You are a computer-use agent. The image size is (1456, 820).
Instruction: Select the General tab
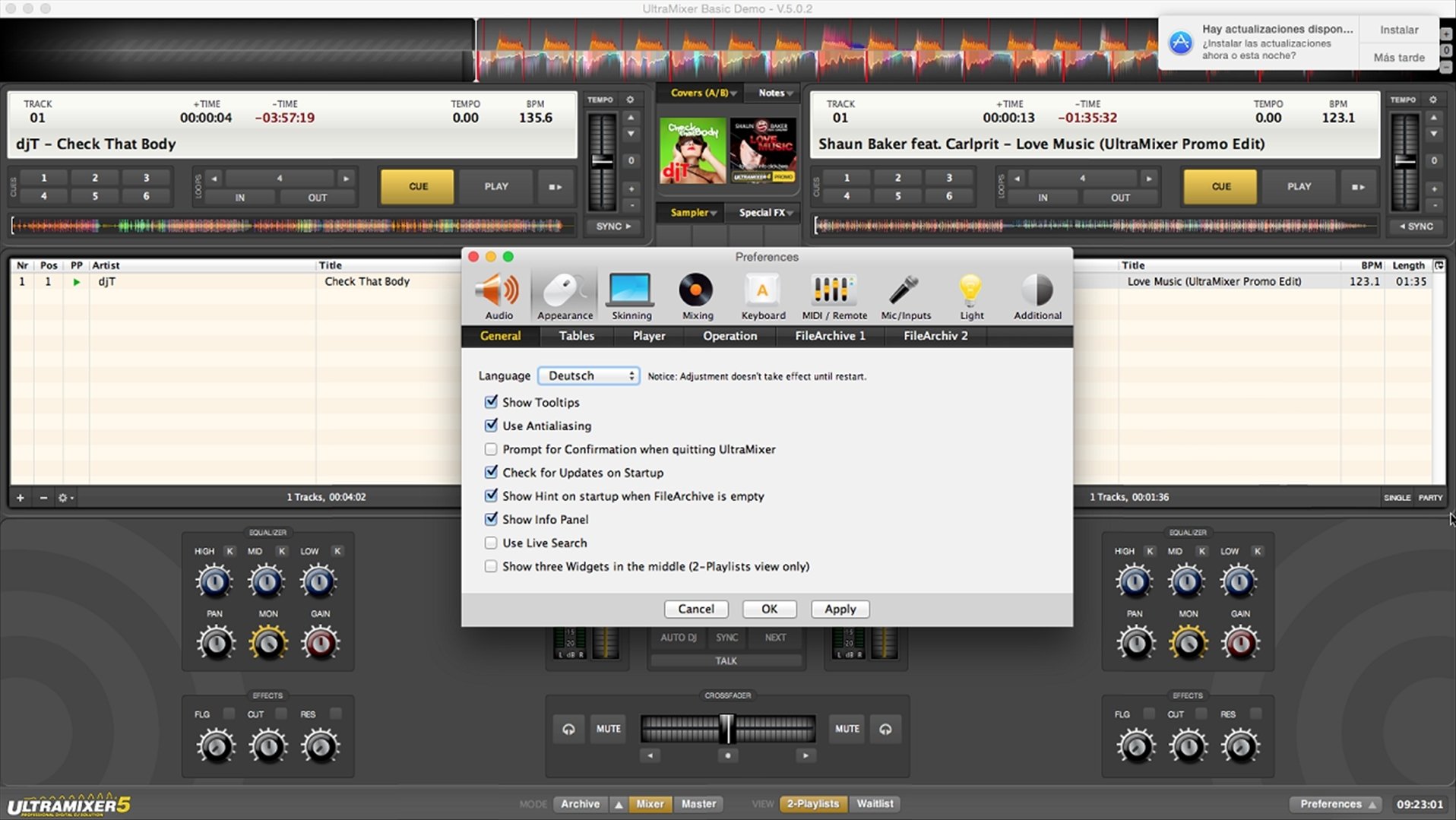coord(500,336)
